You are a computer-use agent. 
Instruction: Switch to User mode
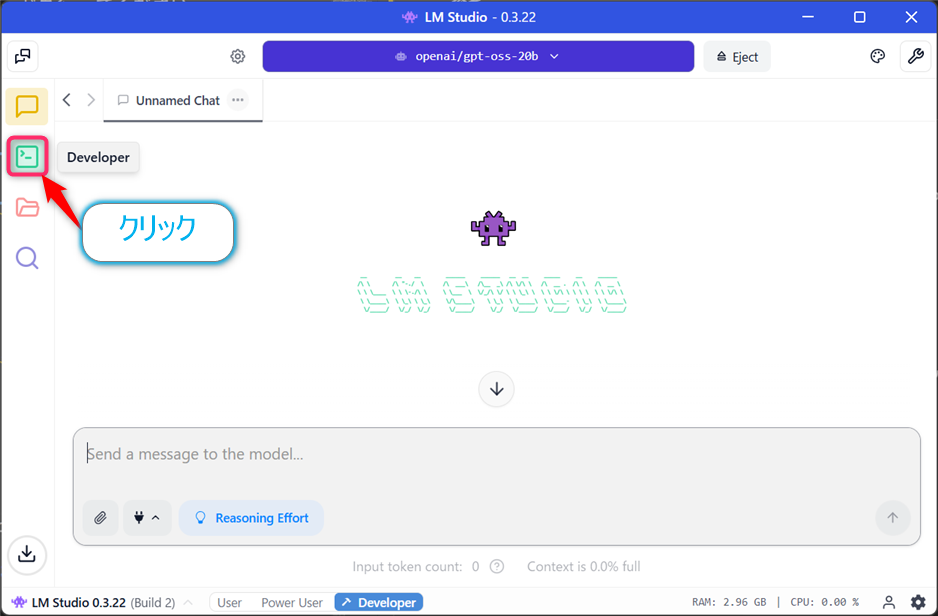click(x=229, y=602)
